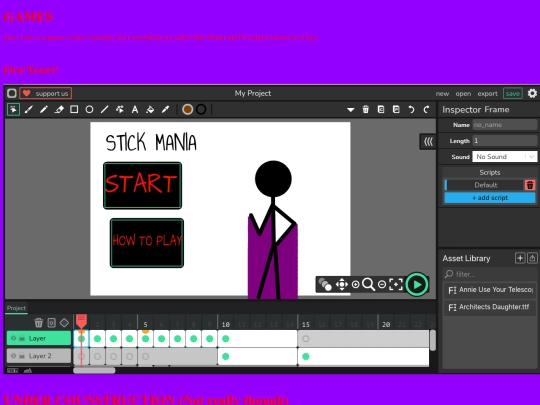The width and height of the screenshot is (540, 405).
Task: Click the fit-to-screen icon
Action: [396, 284]
